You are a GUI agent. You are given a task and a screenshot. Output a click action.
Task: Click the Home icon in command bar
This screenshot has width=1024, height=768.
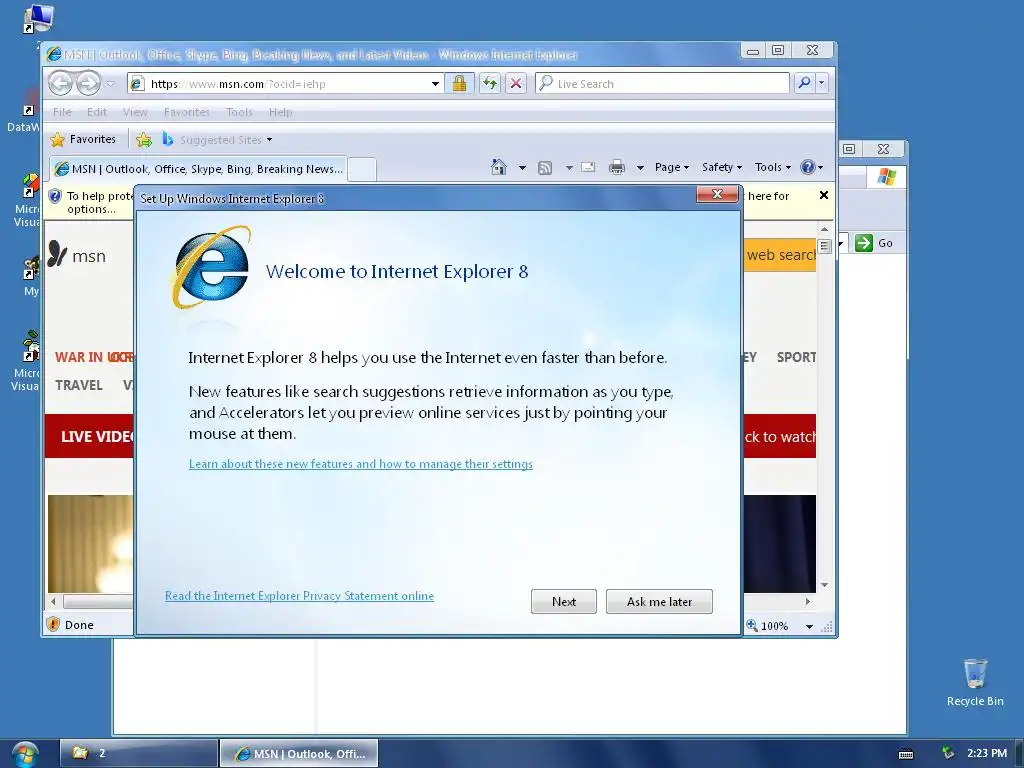pyautogui.click(x=499, y=167)
